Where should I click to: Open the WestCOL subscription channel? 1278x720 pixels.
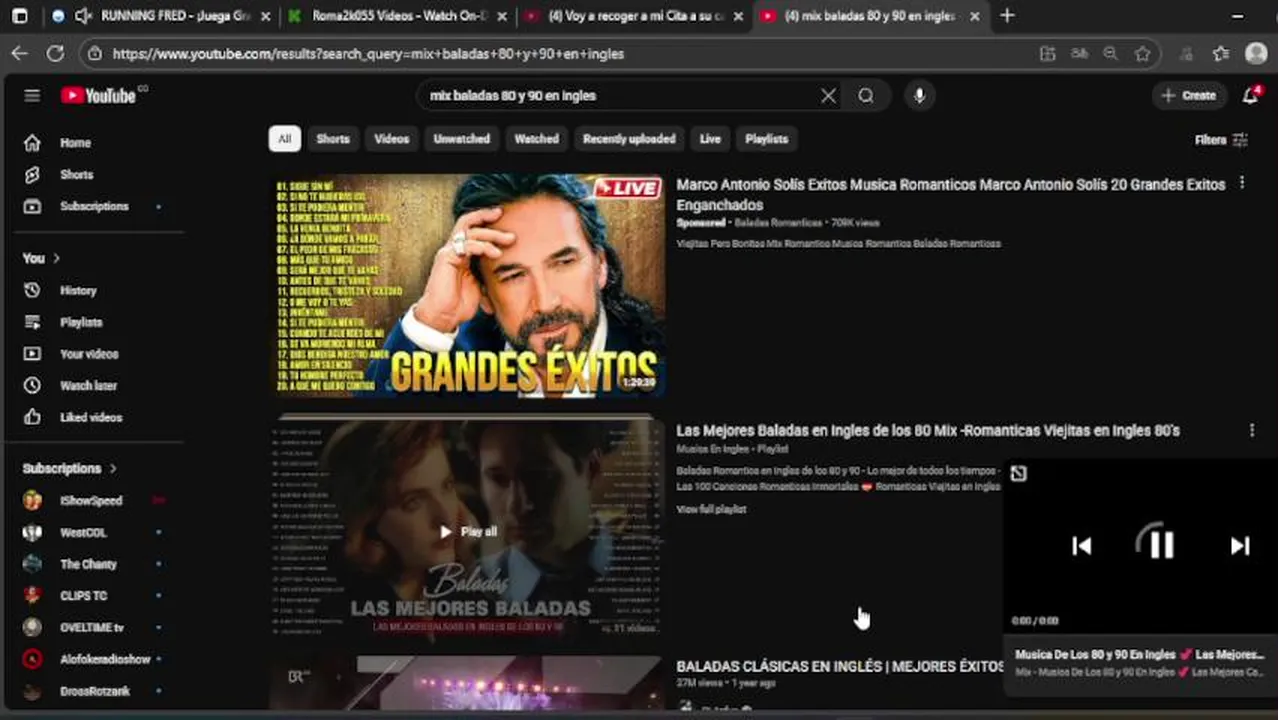click(83, 532)
